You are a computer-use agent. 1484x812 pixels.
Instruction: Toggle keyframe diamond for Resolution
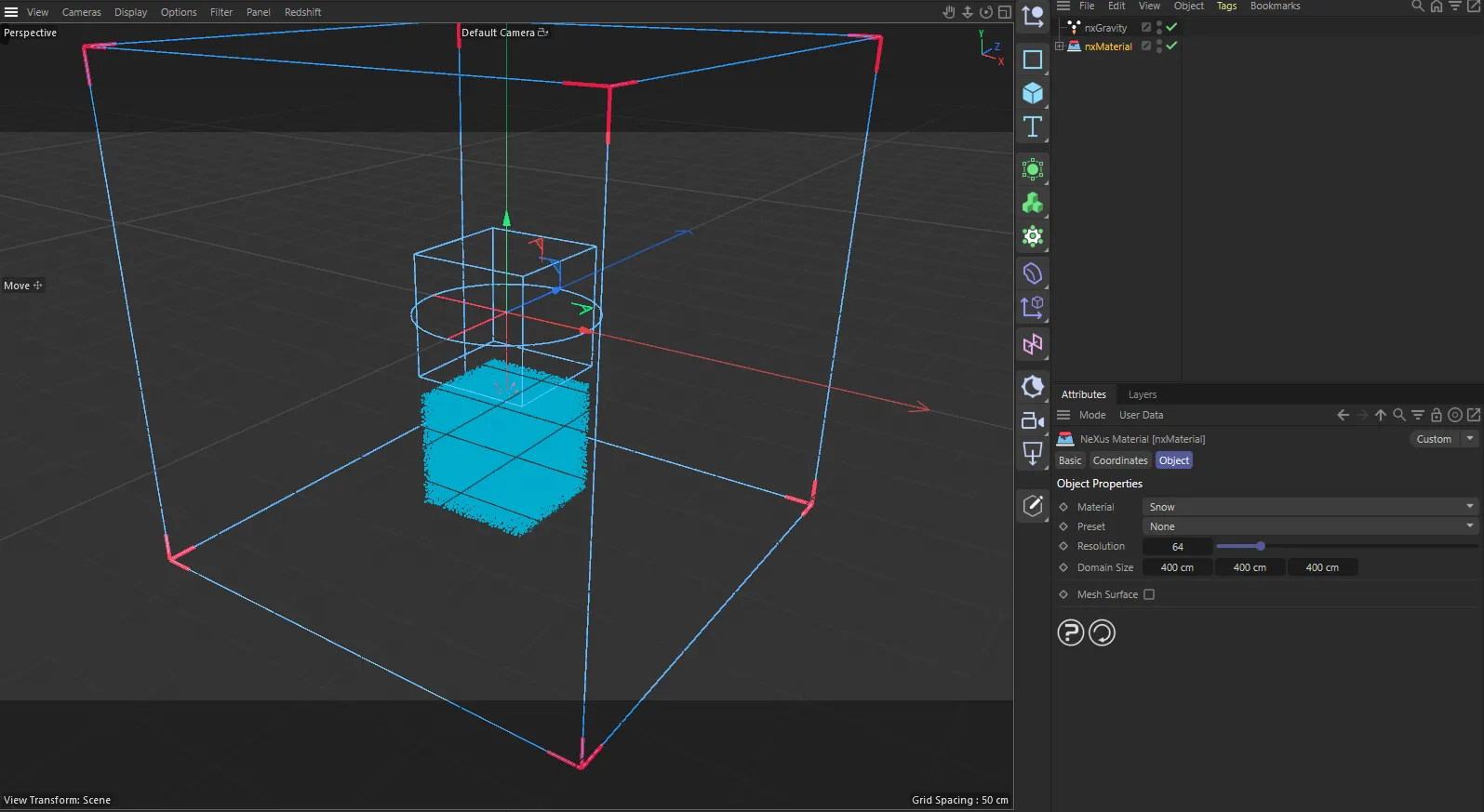click(x=1063, y=546)
